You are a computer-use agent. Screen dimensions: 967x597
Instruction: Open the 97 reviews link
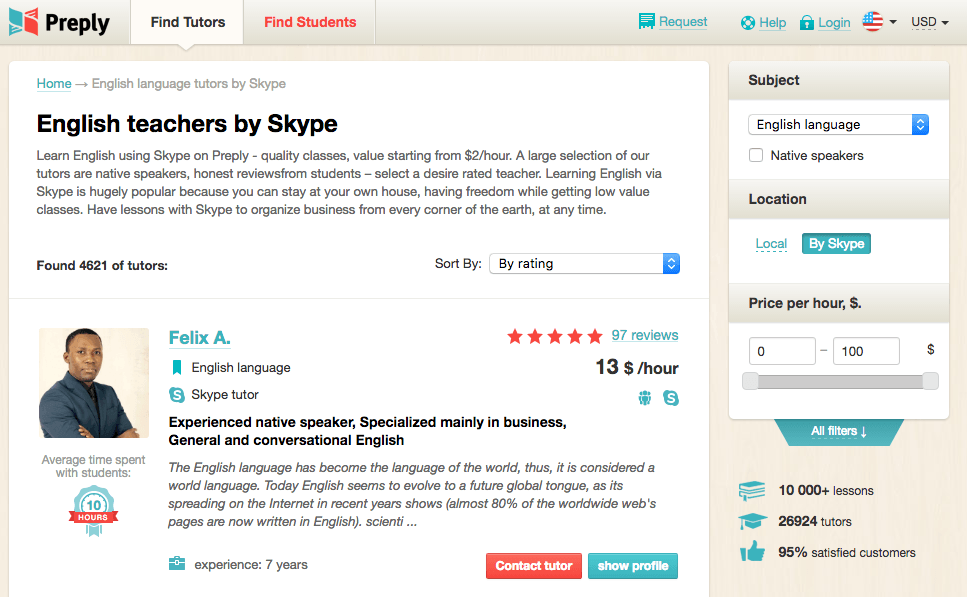pyautogui.click(x=645, y=335)
